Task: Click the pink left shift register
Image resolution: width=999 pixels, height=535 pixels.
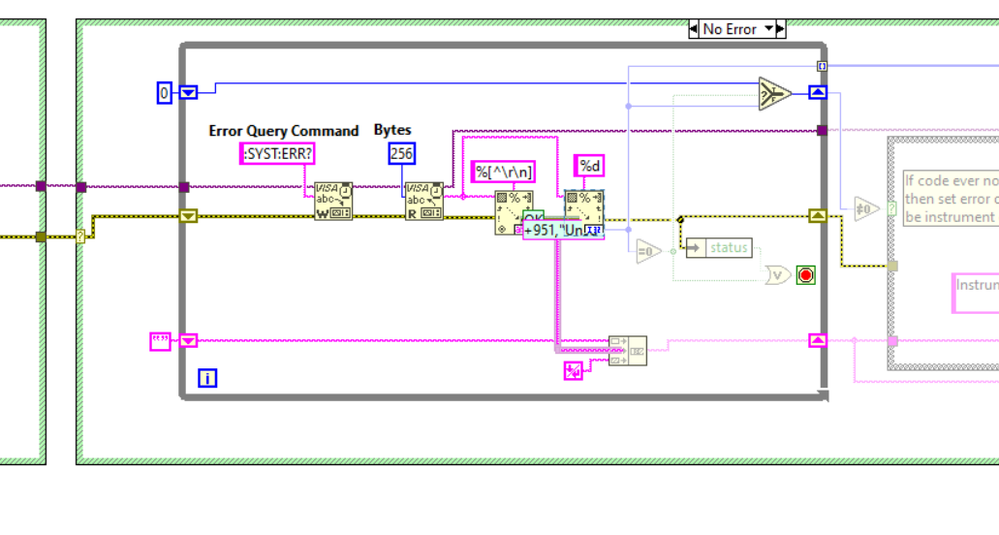Action: pos(189,341)
